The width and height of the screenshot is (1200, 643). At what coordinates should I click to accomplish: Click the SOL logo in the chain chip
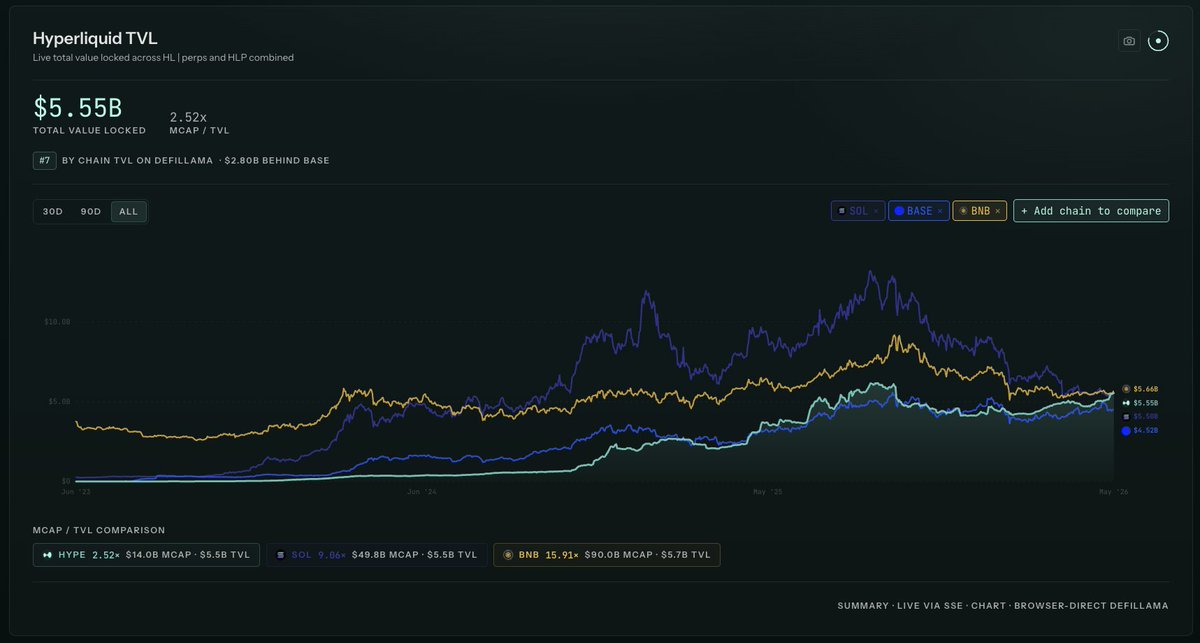[843, 211]
